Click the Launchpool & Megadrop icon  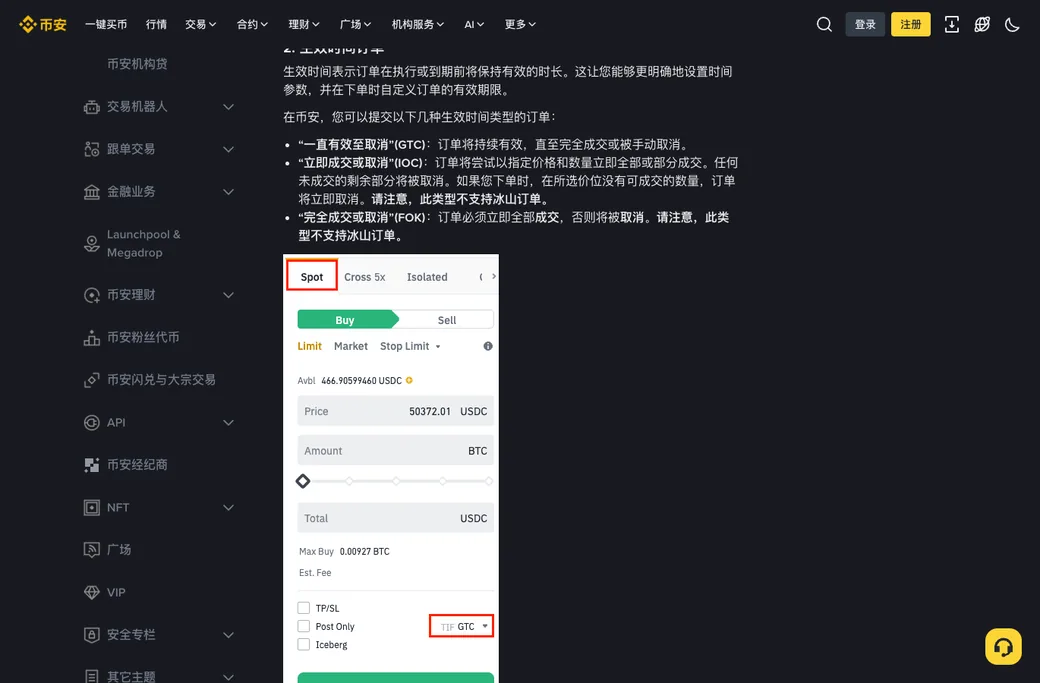click(92, 243)
